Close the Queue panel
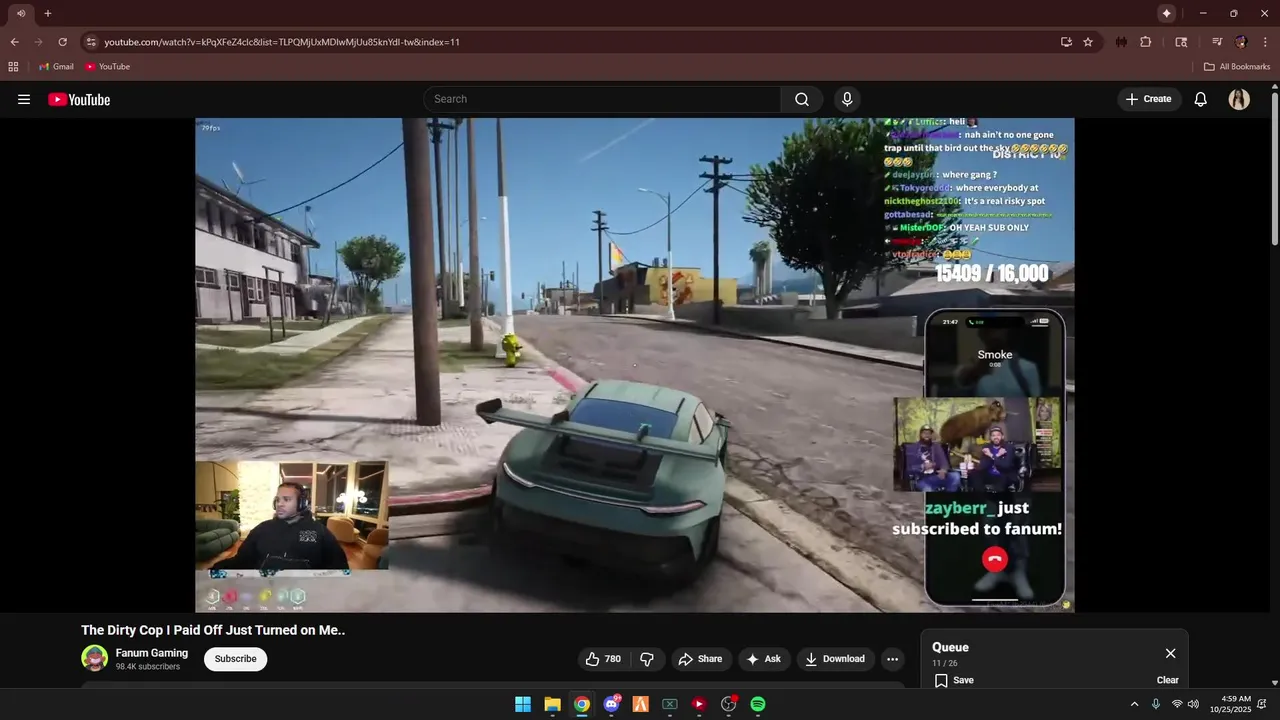This screenshot has height=720, width=1280. [1170, 653]
